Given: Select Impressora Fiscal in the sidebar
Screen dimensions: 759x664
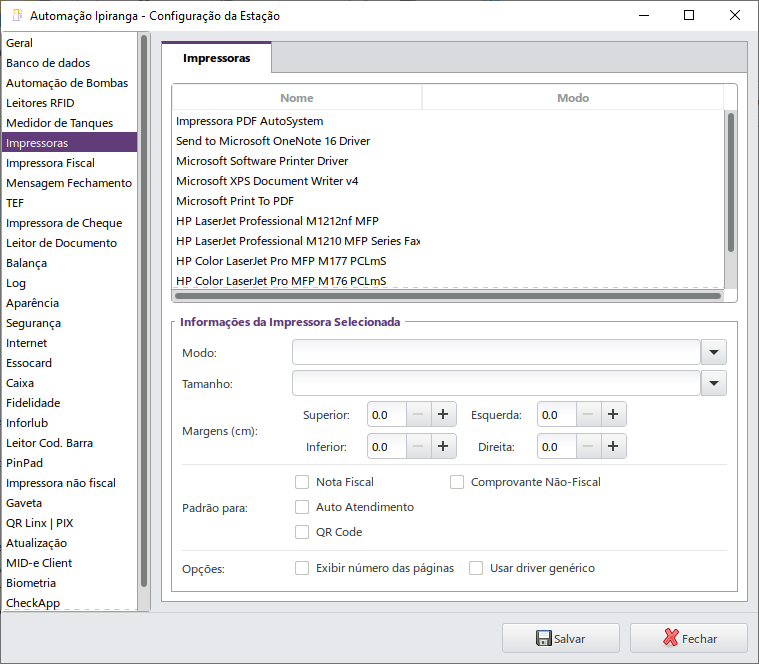Looking at the screenshot, I should pos(50,163).
